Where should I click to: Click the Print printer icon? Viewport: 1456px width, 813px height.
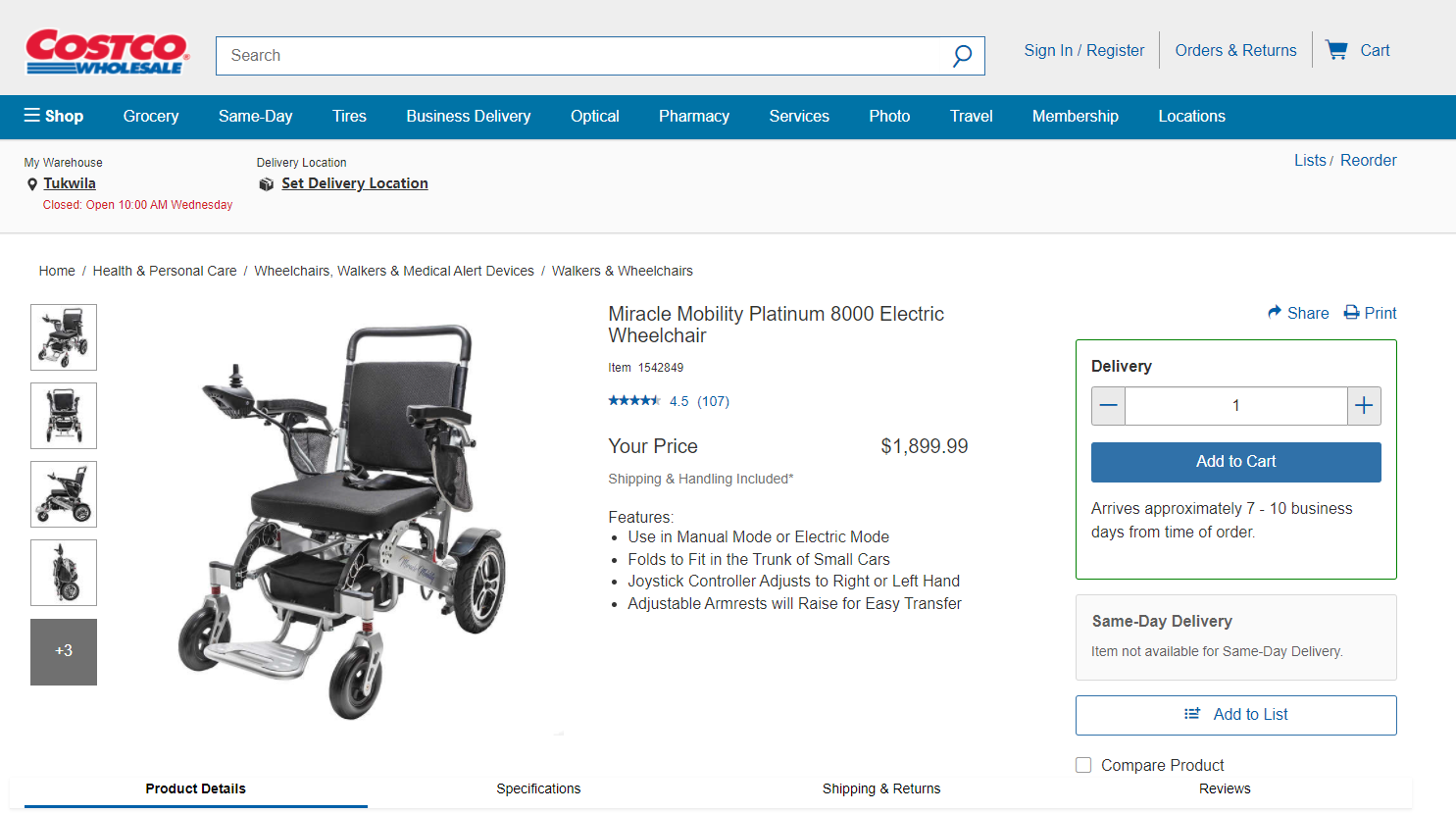1351,313
